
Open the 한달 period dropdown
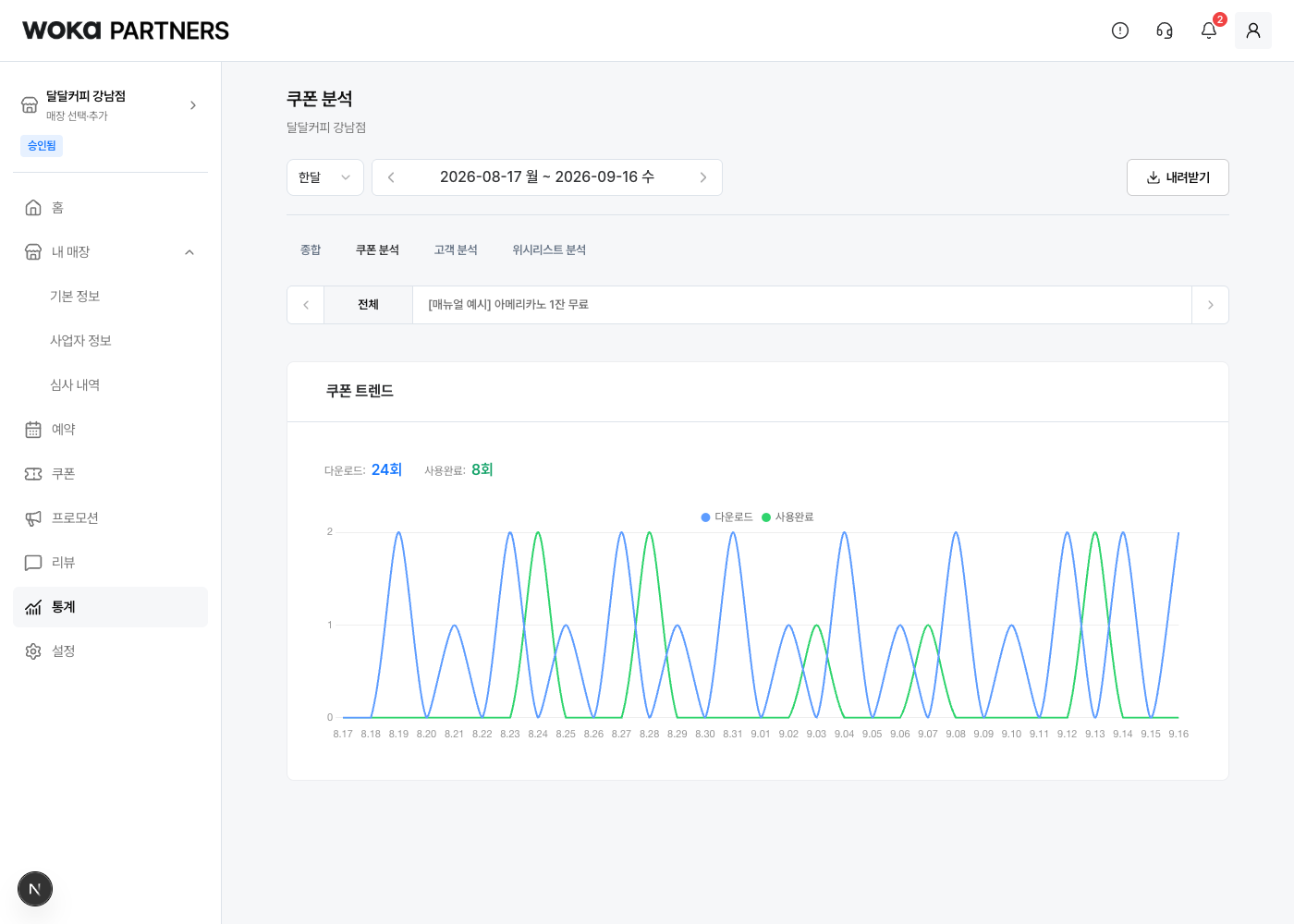click(x=325, y=177)
